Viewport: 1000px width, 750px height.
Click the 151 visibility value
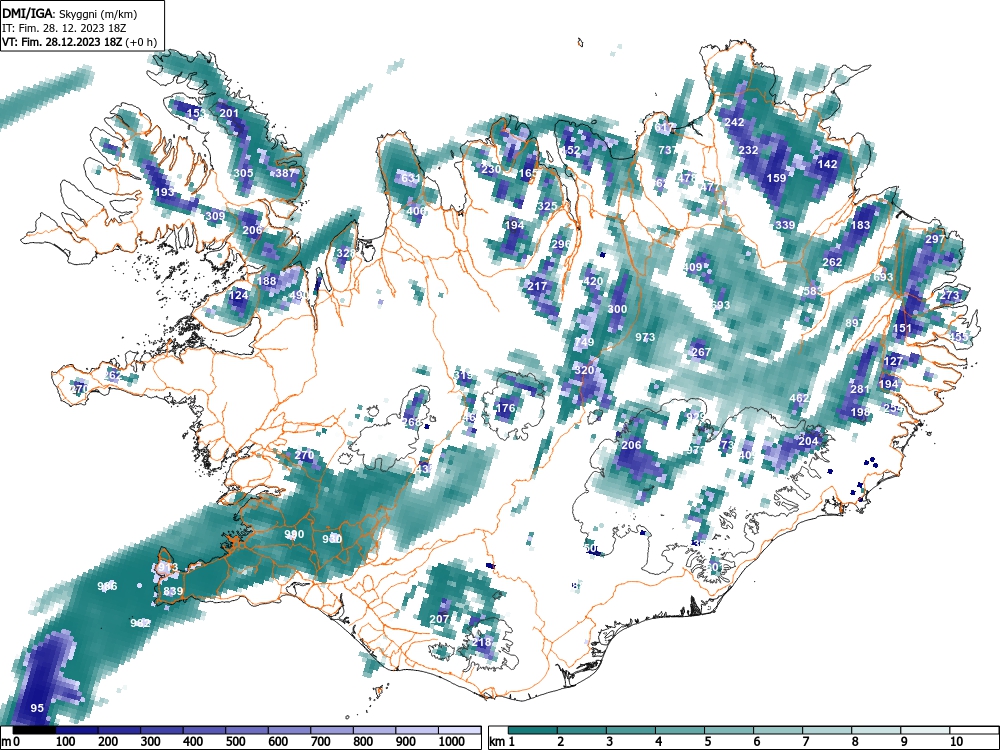[902, 328]
